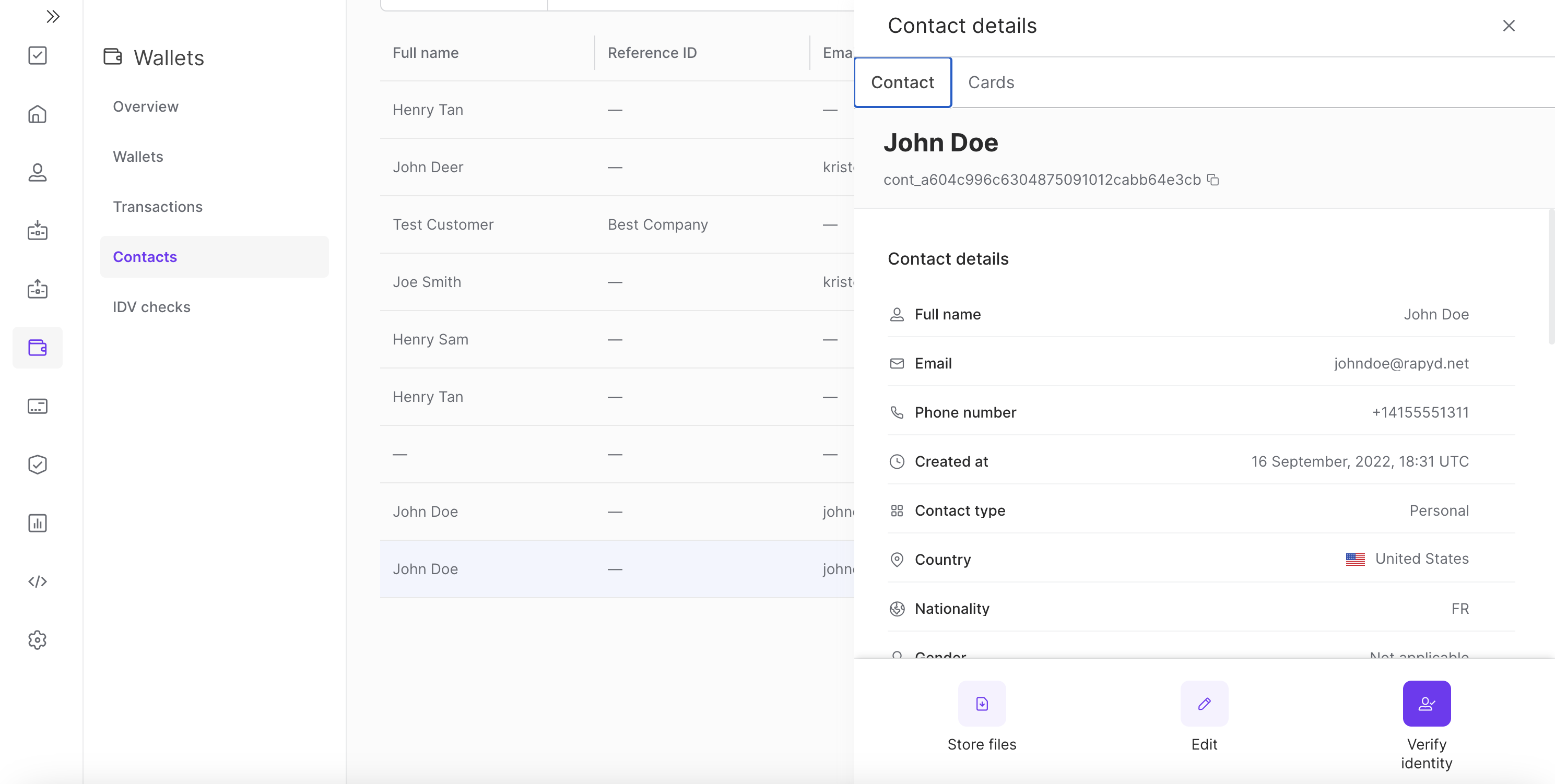1555x784 pixels.
Task: Open IDV checks in Wallets menu
Action: (x=151, y=307)
